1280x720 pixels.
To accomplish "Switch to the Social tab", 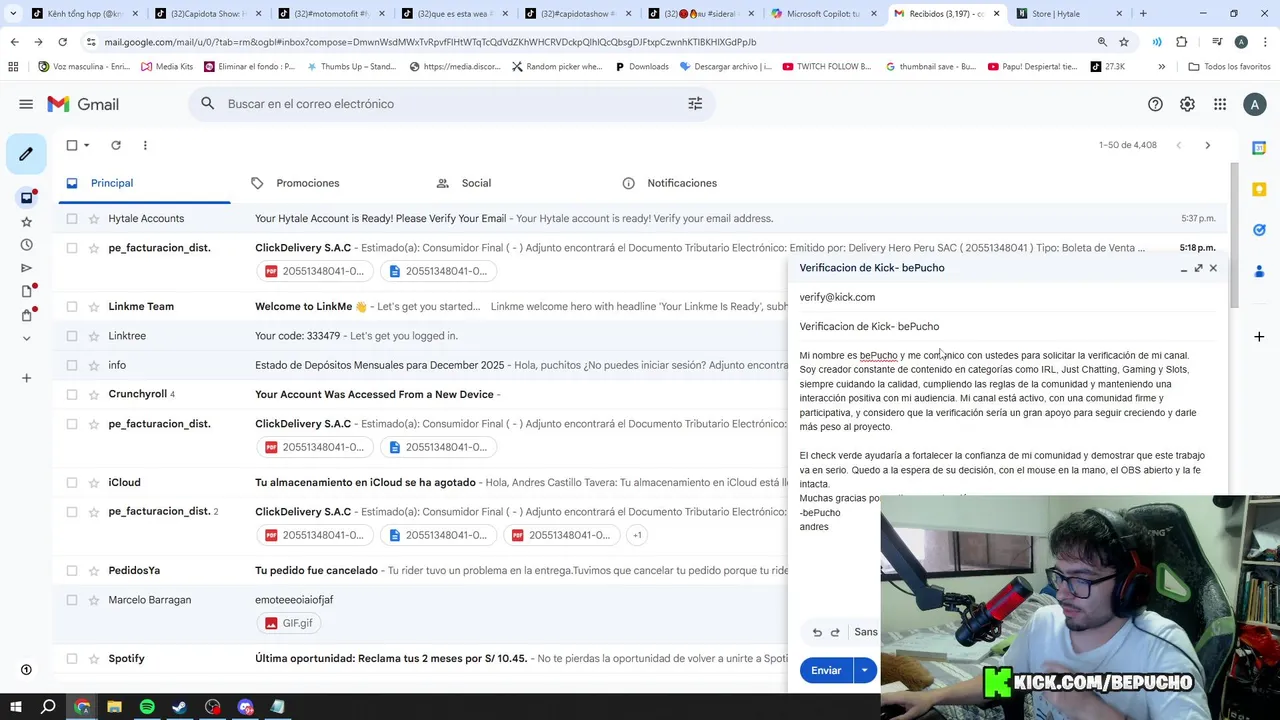I will 476,183.
